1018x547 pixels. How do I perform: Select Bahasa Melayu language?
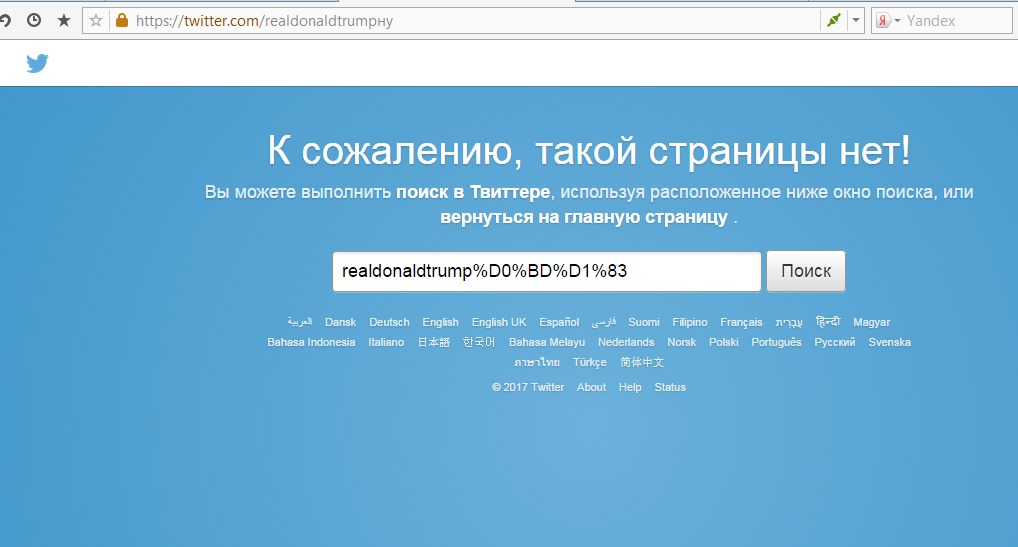tap(547, 342)
